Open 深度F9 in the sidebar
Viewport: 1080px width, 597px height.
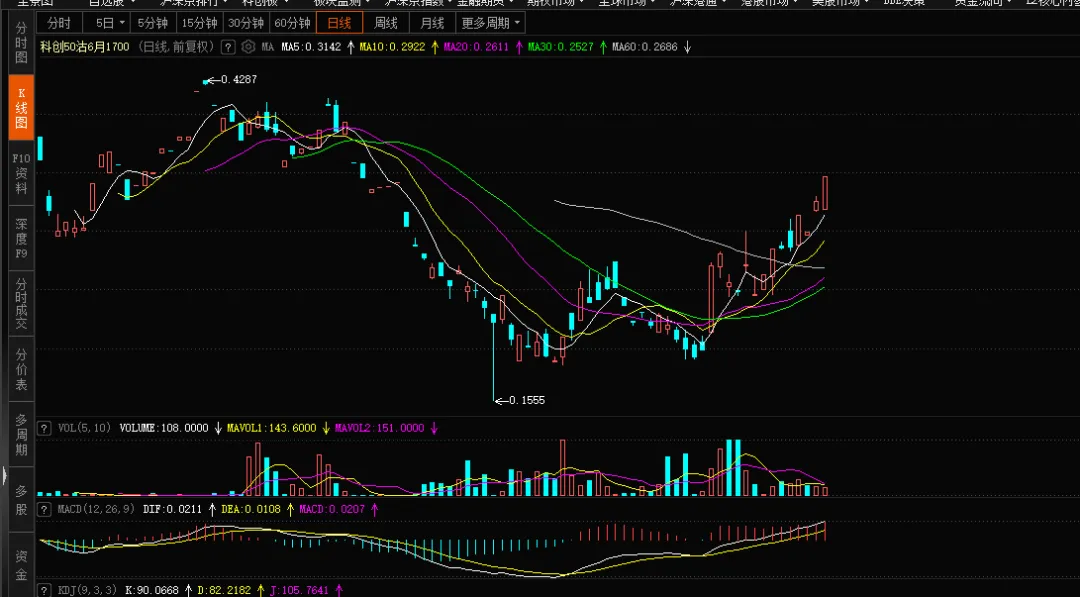point(21,238)
